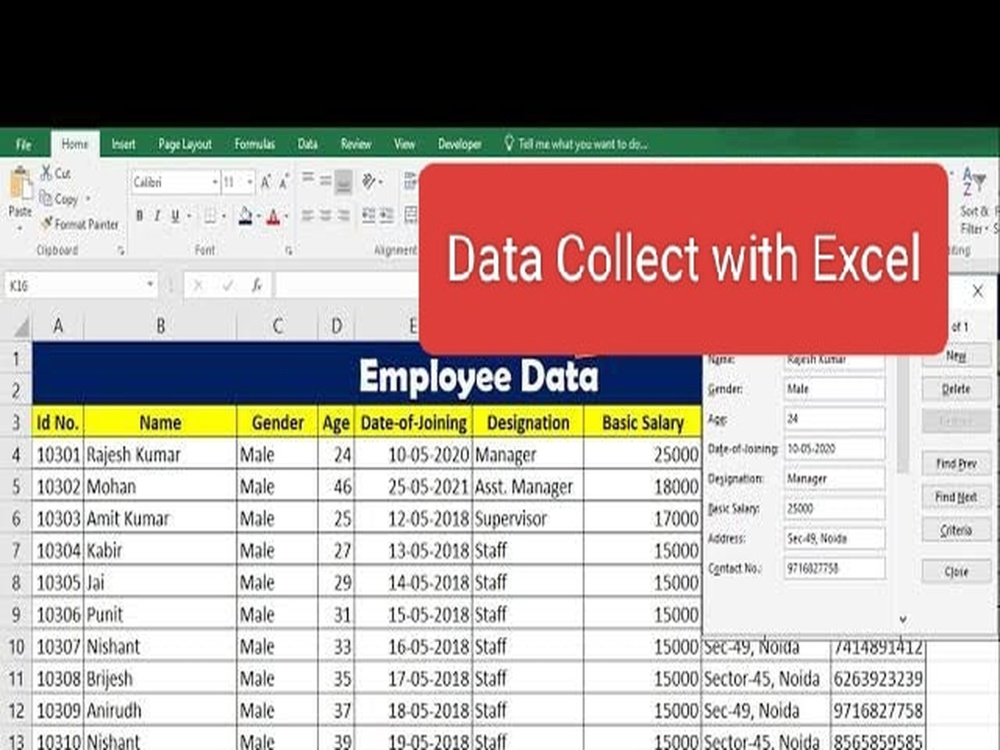Expand the Borders dropdown arrow

[224, 217]
